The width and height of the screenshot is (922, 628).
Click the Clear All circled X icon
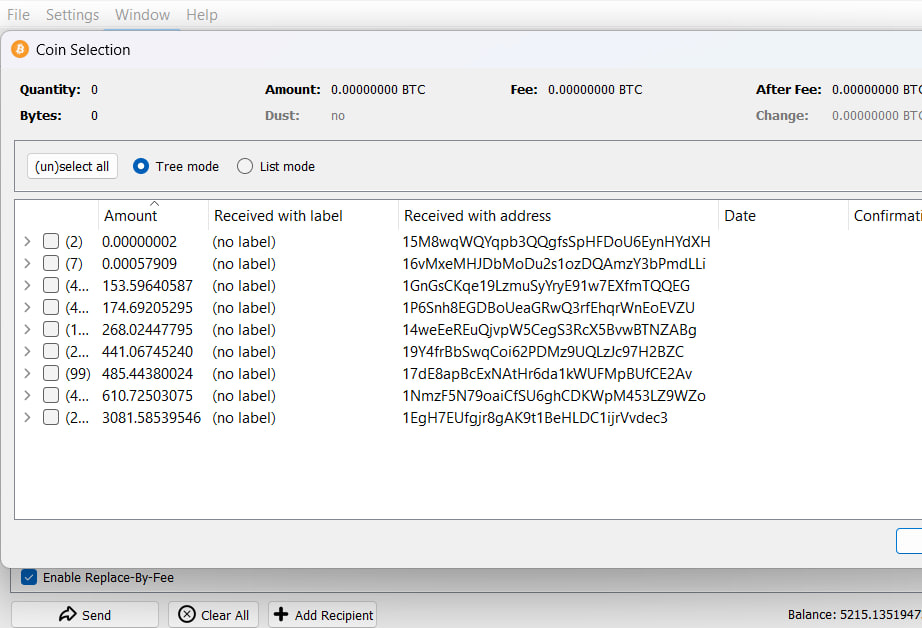coord(187,614)
